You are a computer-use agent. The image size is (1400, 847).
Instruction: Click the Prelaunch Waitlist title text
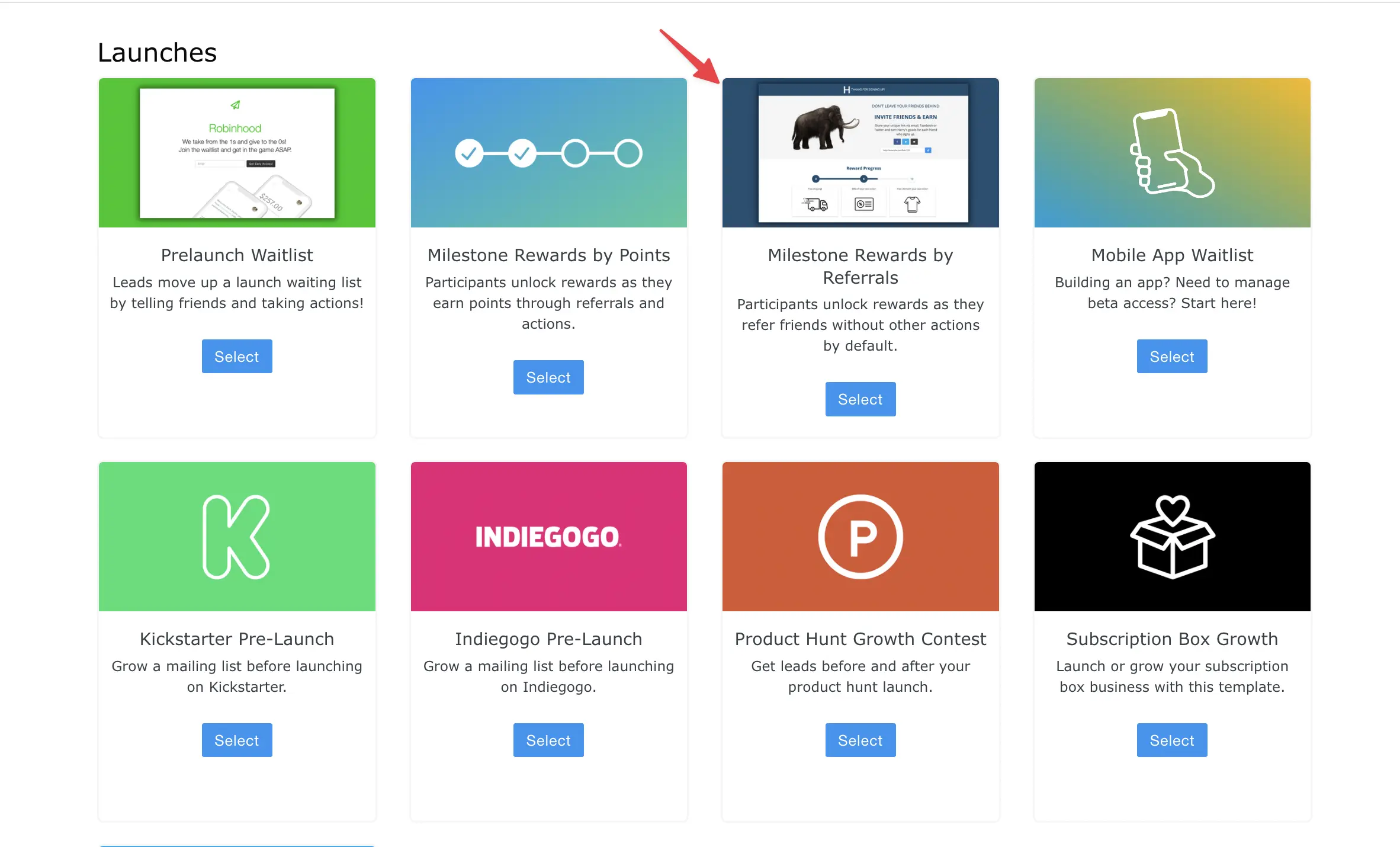click(236, 255)
